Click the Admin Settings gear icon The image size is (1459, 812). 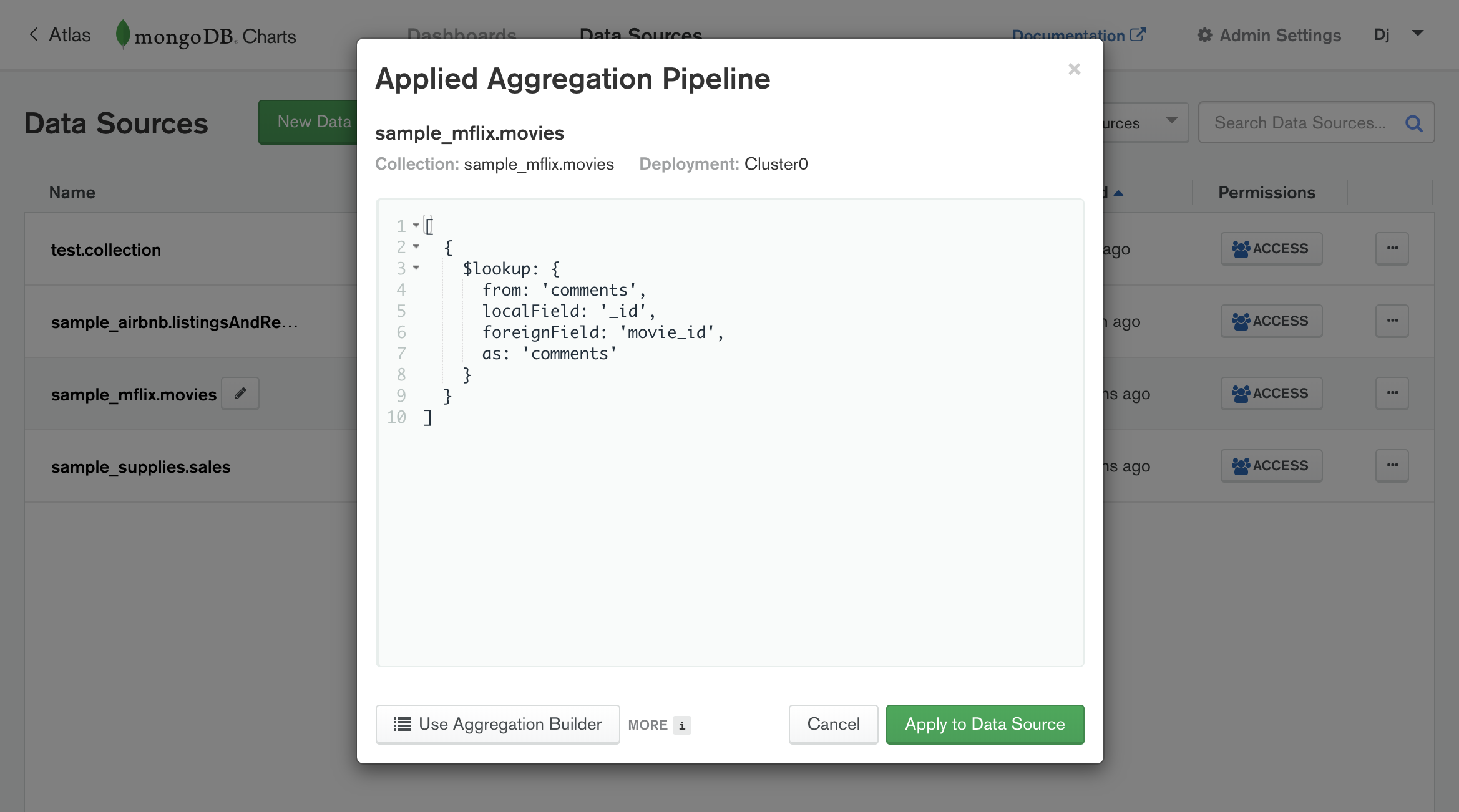1205,36
